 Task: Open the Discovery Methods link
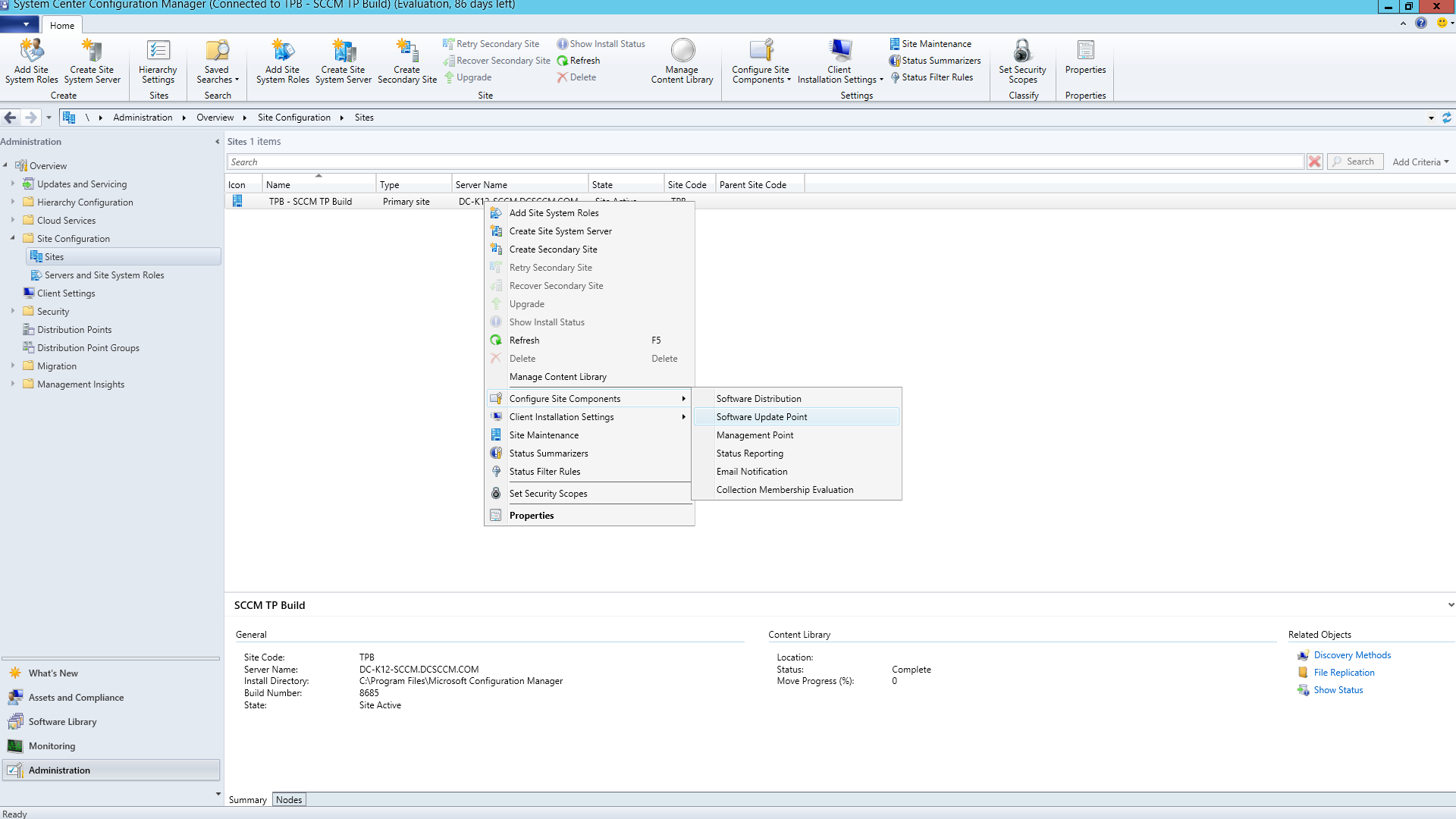[x=1352, y=655]
